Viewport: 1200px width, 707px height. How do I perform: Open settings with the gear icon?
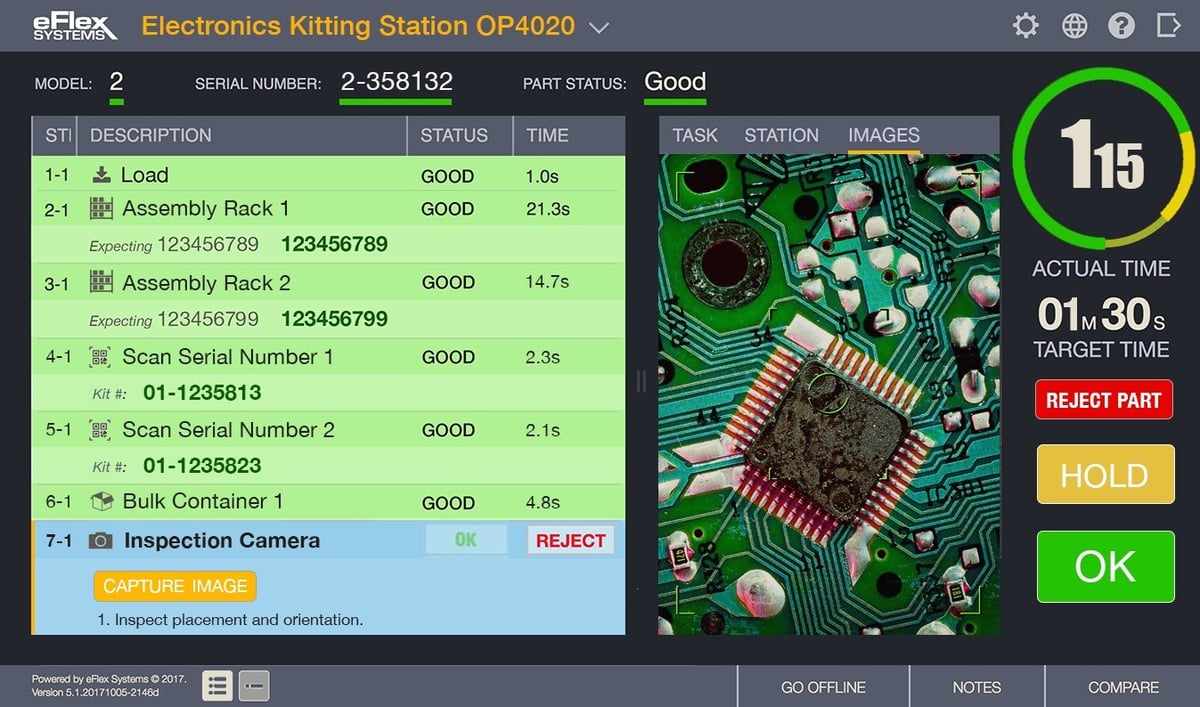click(x=1026, y=26)
